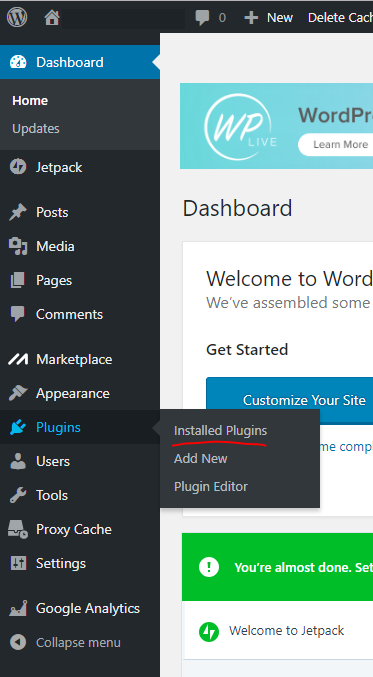
Task: Click the Dashboard gauge icon
Action: tap(18, 62)
